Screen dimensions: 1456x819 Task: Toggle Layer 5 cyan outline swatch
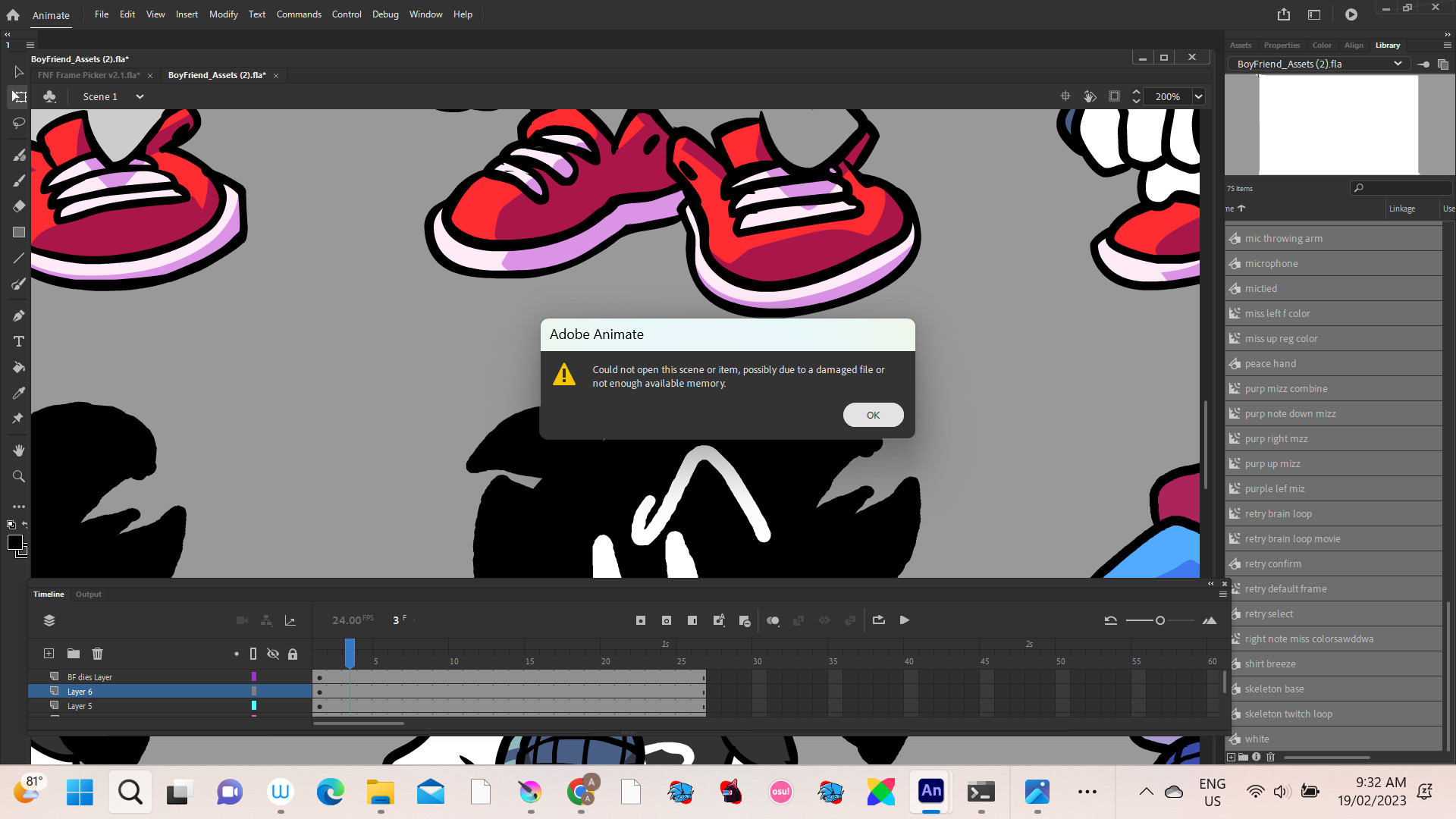pos(254,705)
